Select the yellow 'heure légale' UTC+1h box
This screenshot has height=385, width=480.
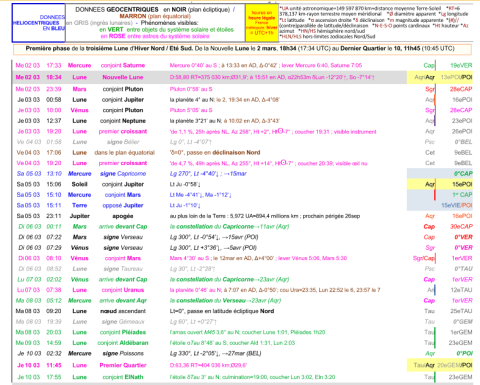262,23
